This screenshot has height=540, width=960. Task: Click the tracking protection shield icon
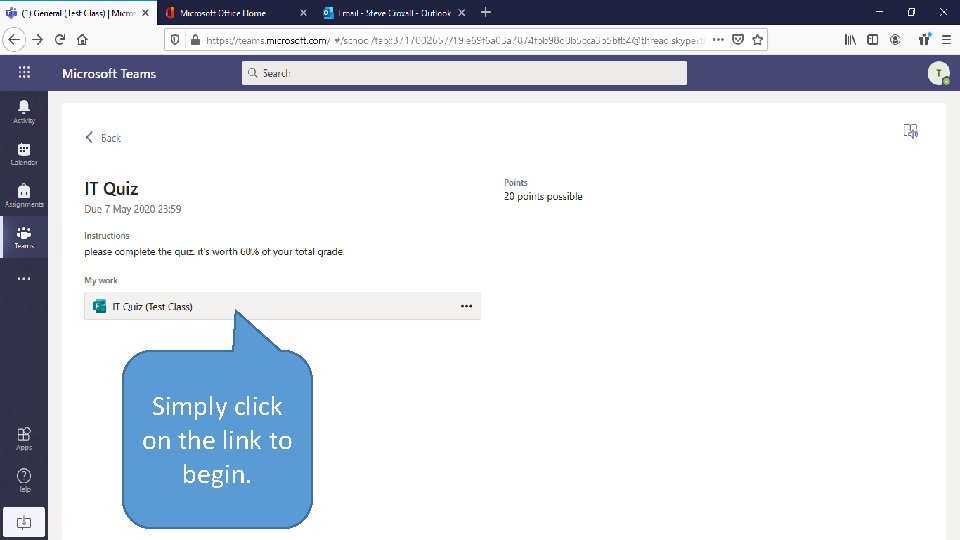tap(175, 40)
